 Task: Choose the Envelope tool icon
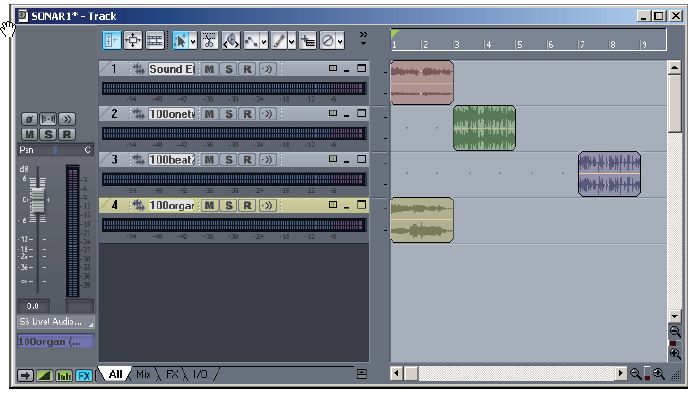point(252,41)
